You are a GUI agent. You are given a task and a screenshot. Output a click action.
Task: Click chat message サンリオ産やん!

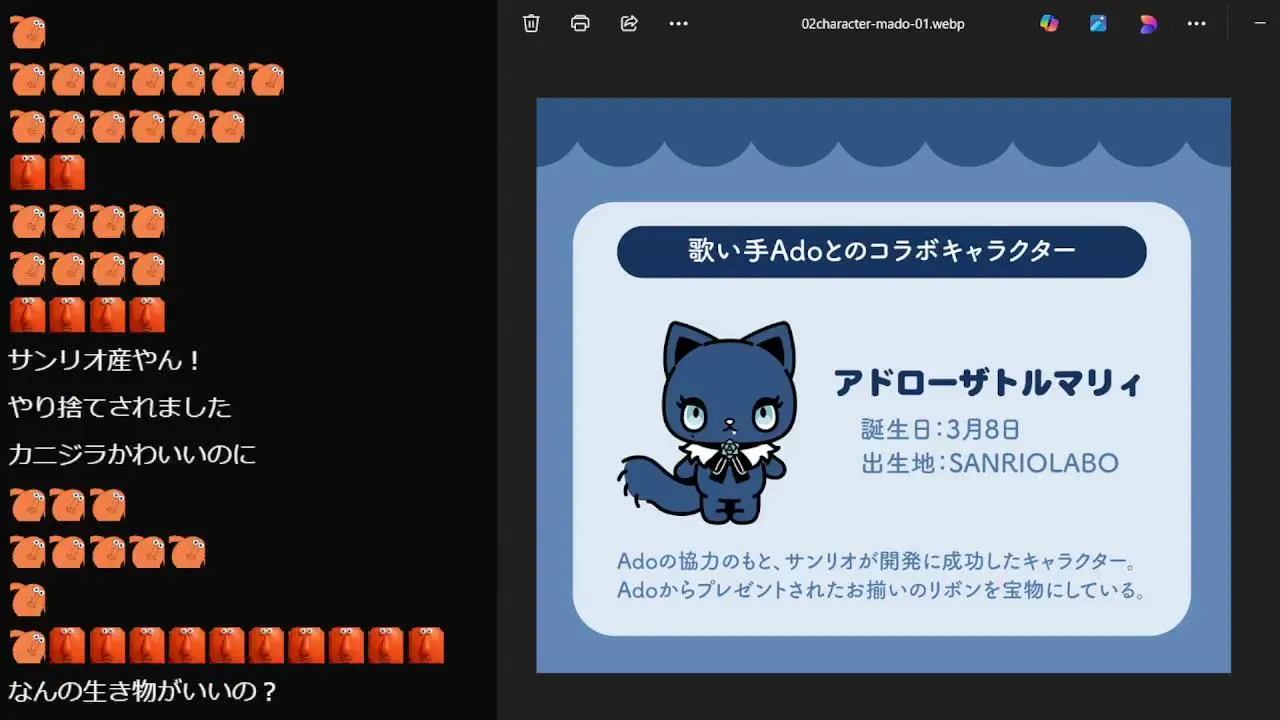click(106, 360)
